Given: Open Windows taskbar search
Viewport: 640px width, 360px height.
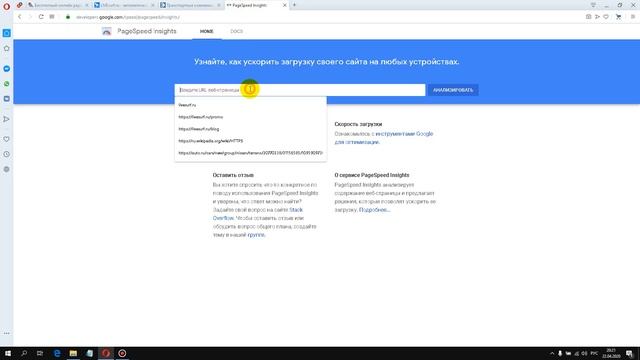Looking at the screenshot, I should point(24,353).
